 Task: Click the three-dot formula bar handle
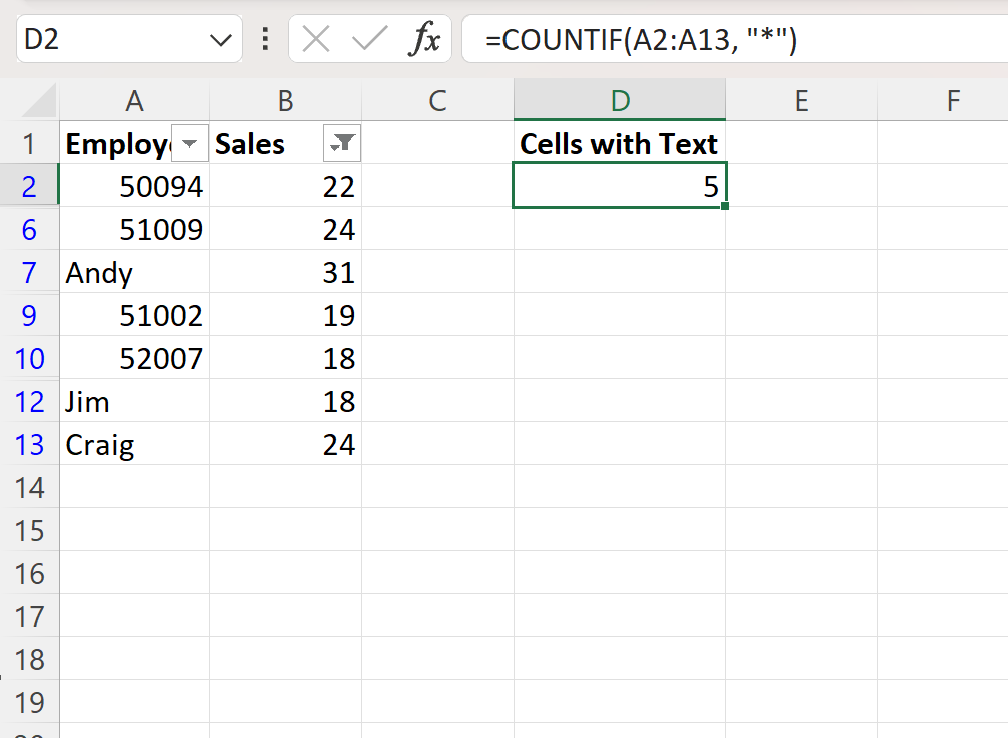(265, 39)
